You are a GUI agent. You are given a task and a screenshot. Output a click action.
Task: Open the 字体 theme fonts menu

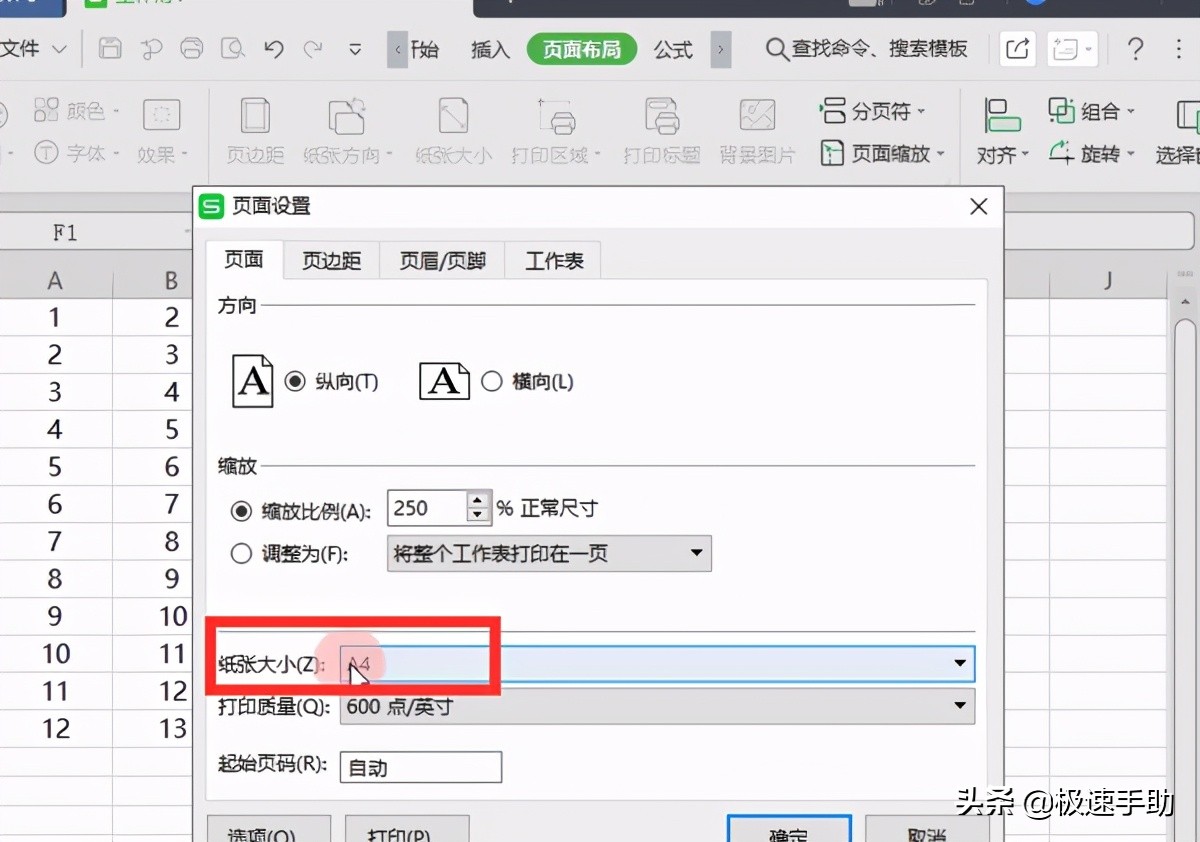(77, 153)
